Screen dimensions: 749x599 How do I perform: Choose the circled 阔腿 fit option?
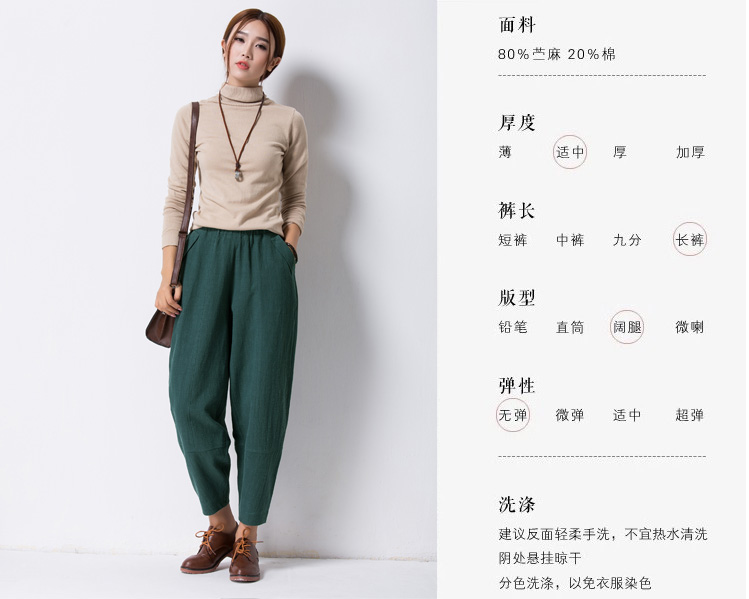tap(627, 327)
